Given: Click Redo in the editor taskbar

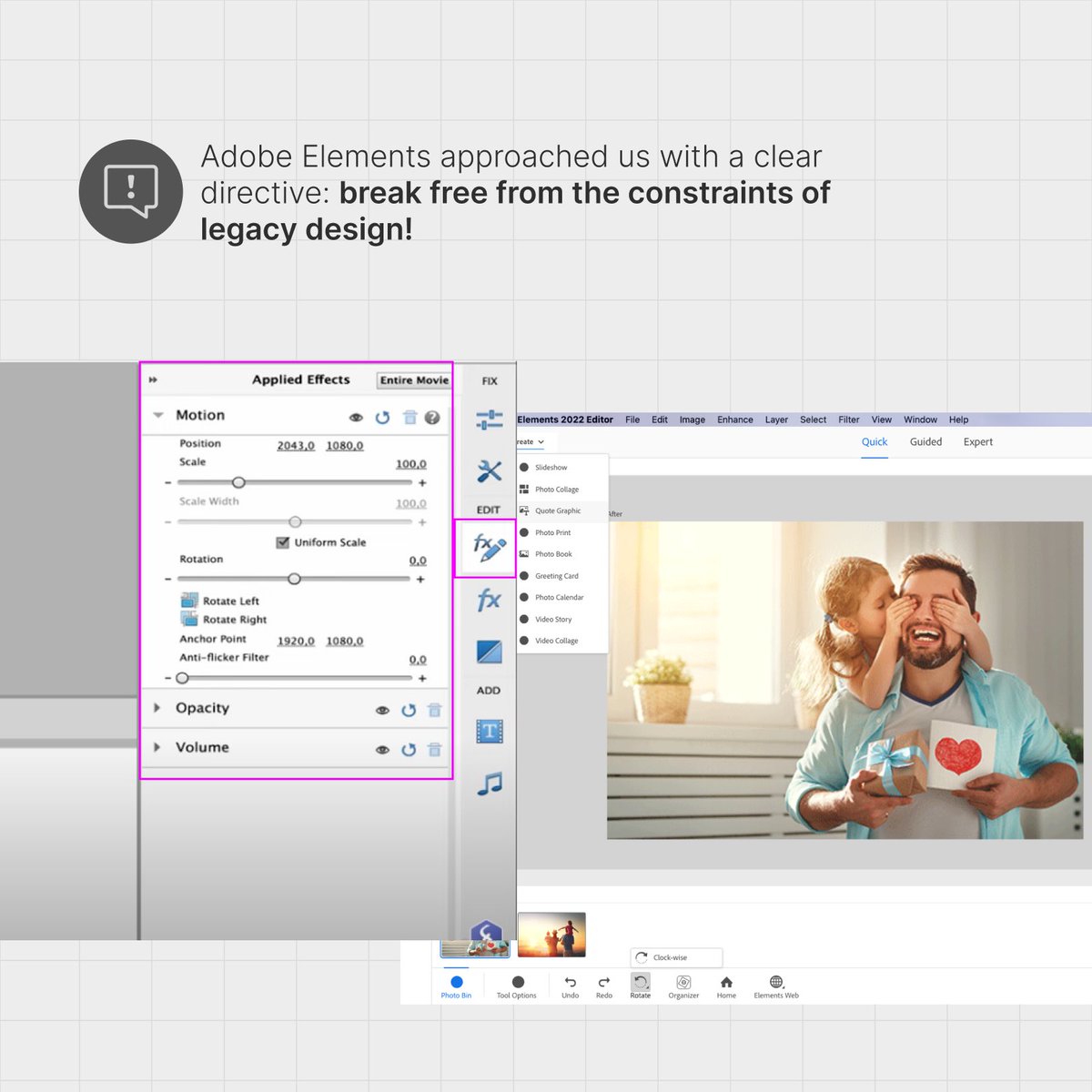Looking at the screenshot, I should coord(604,986).
